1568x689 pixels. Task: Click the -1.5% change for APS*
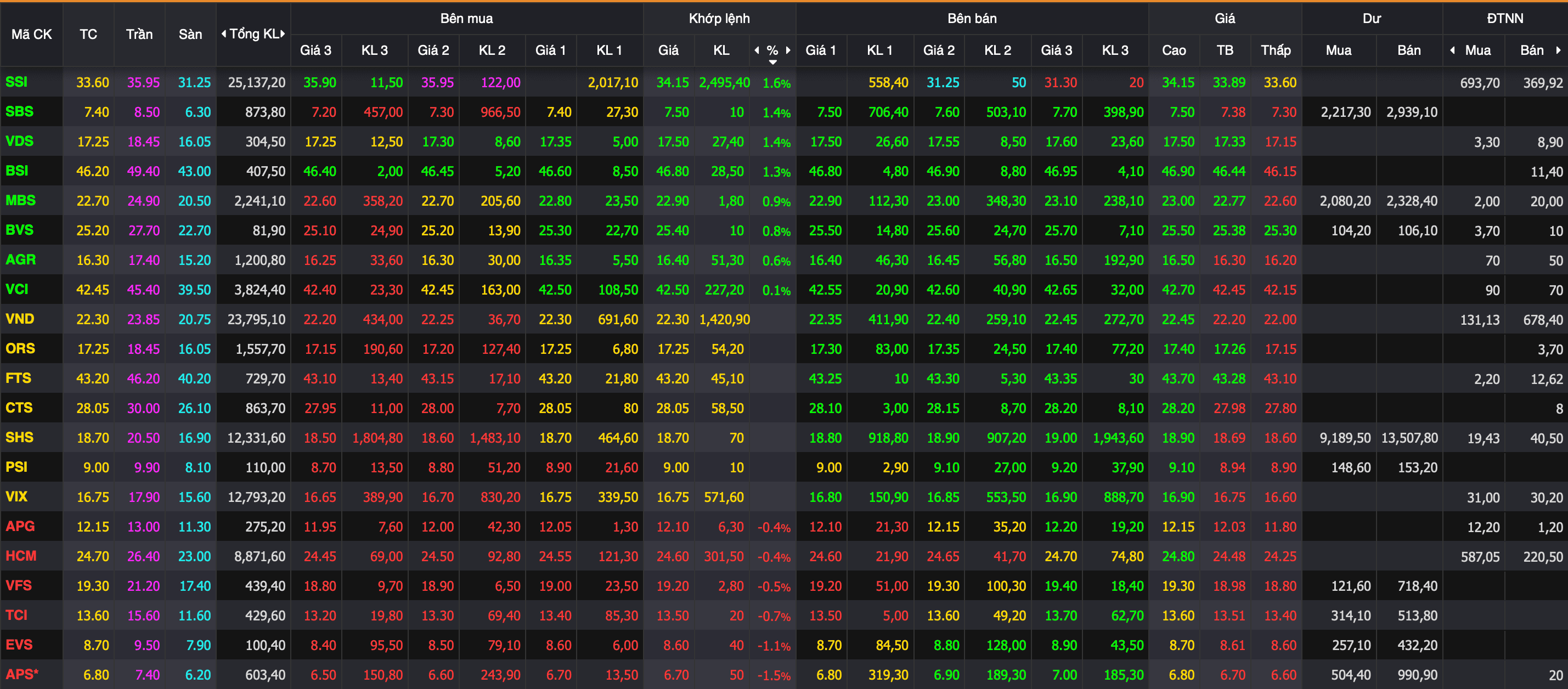coord(774,675)
